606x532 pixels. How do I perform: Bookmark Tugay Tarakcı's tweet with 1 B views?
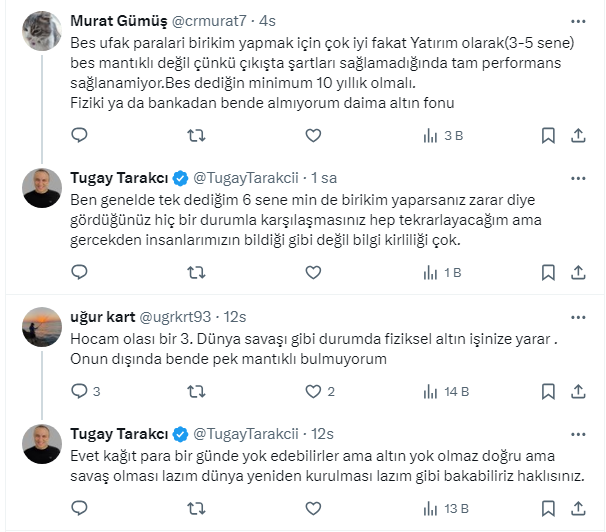click(548, 271)
